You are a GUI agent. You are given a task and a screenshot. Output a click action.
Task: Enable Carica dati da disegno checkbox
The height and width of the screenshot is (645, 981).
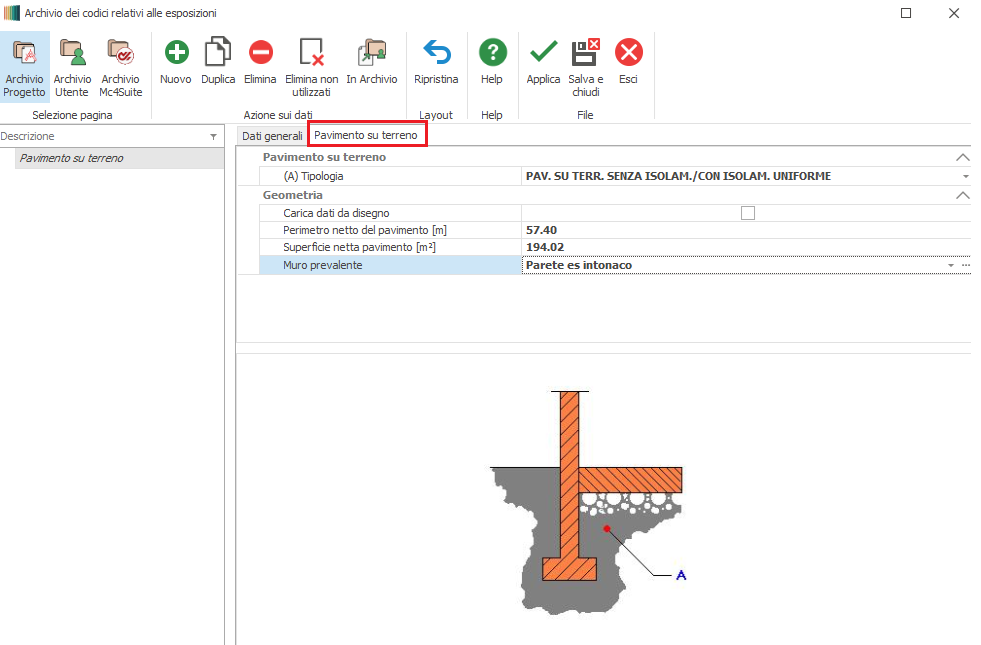[747, 212]
